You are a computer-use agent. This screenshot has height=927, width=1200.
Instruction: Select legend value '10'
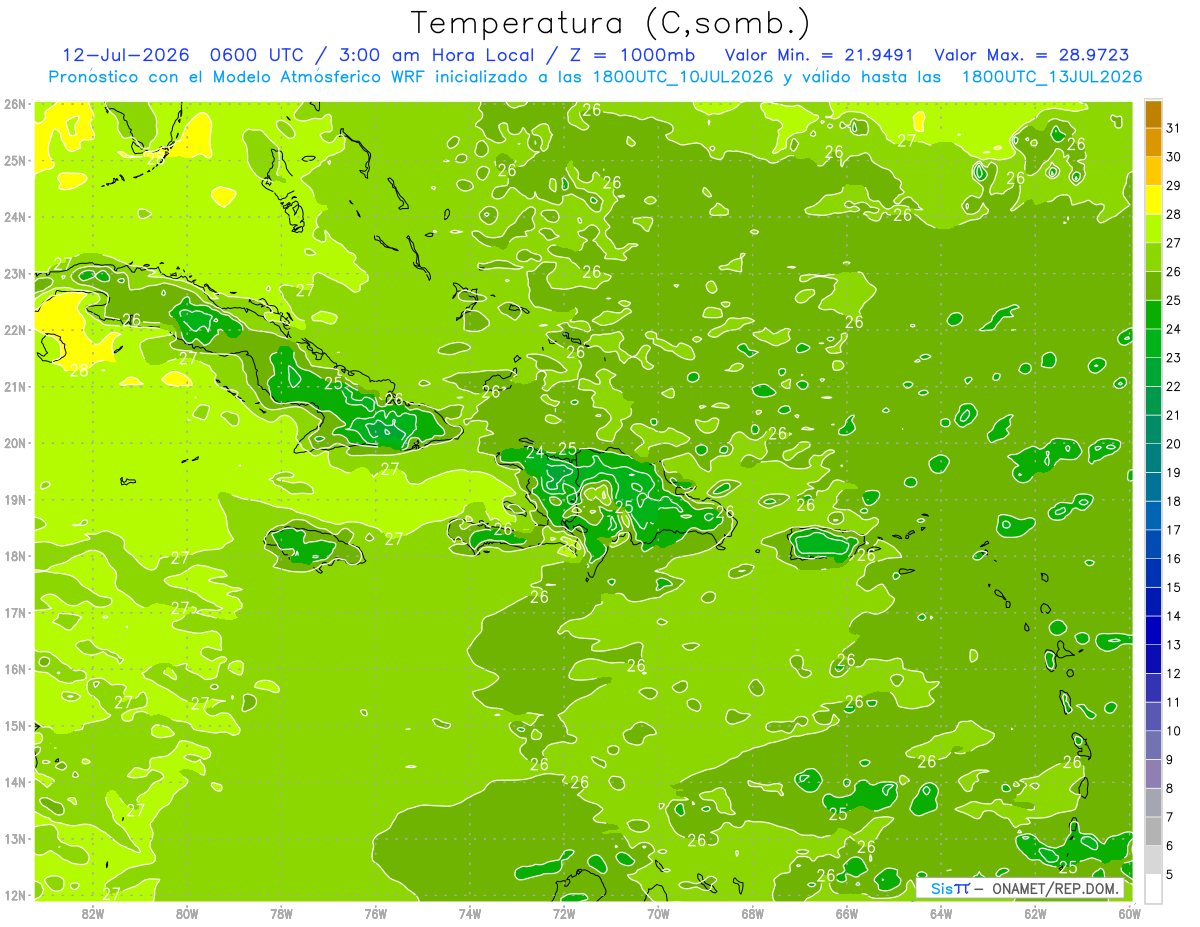pos(1174,731)
